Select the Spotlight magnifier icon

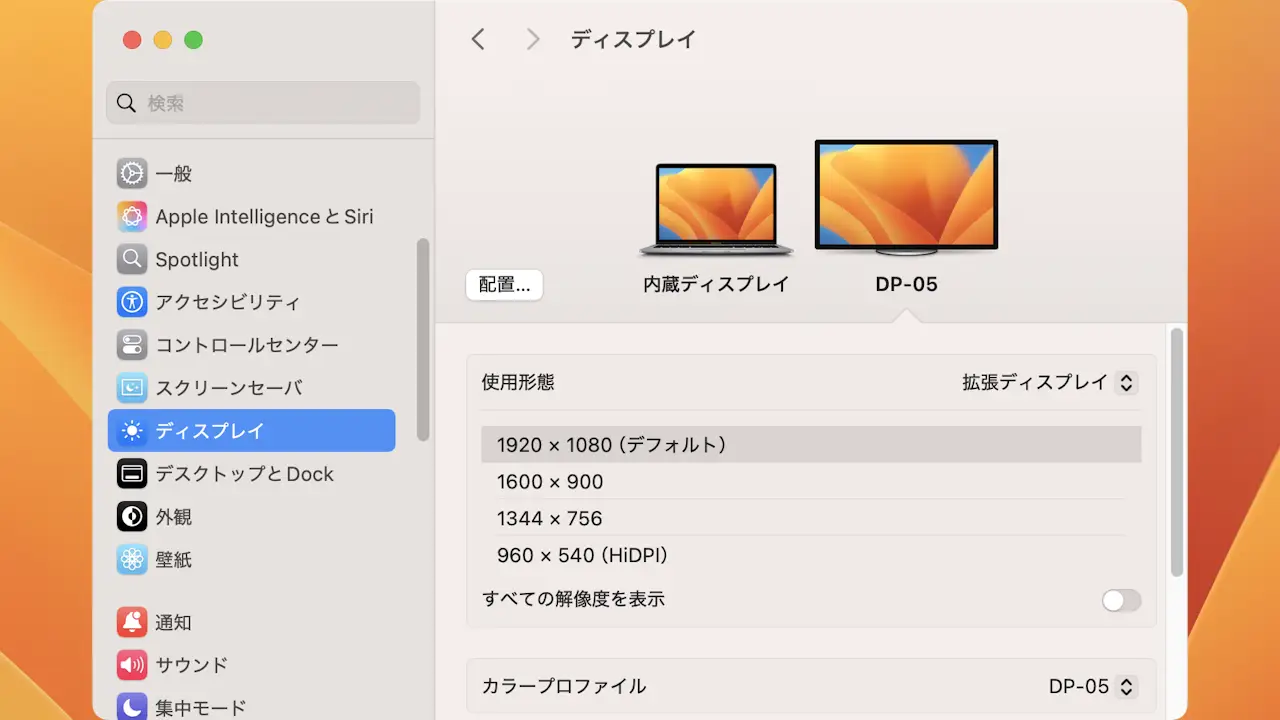pos(132,259)
